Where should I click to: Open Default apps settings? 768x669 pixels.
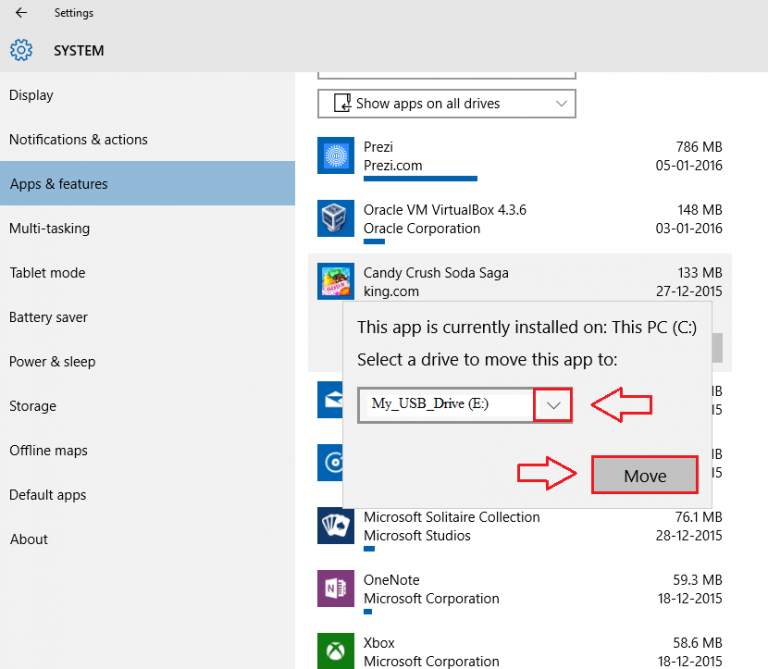tap(48, 495)
